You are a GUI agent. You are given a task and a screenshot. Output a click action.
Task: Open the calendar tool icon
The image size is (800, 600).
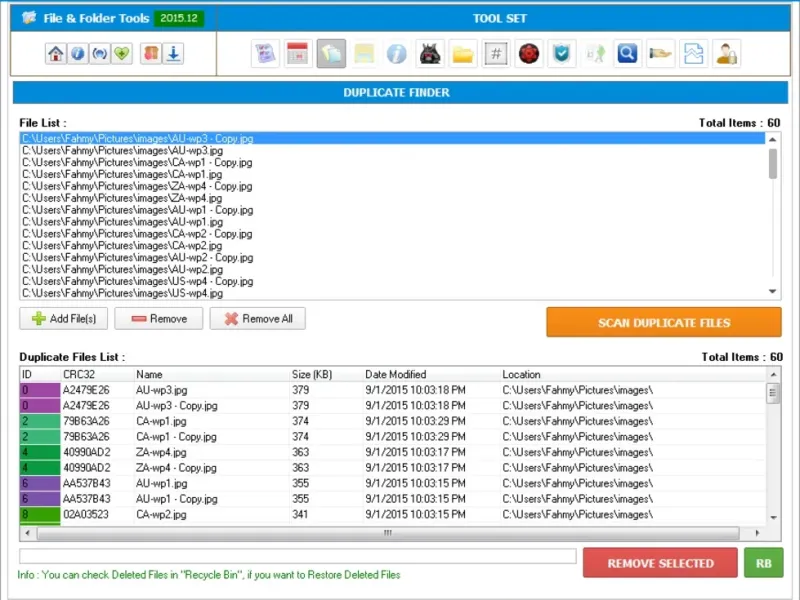[x=297, y=54]
